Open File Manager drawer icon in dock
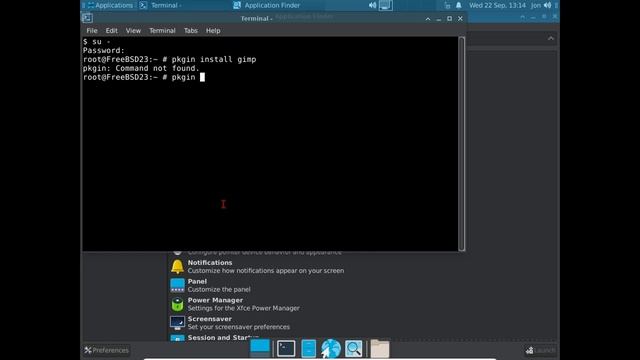The image size is (640, 360). tap(309, 349)
